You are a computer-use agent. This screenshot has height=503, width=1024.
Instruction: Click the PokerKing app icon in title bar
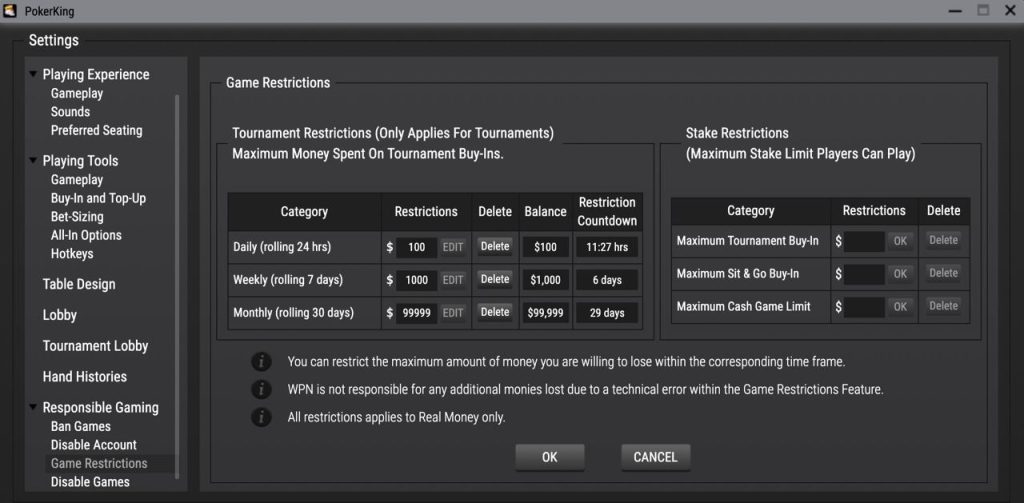coord(9,10)
